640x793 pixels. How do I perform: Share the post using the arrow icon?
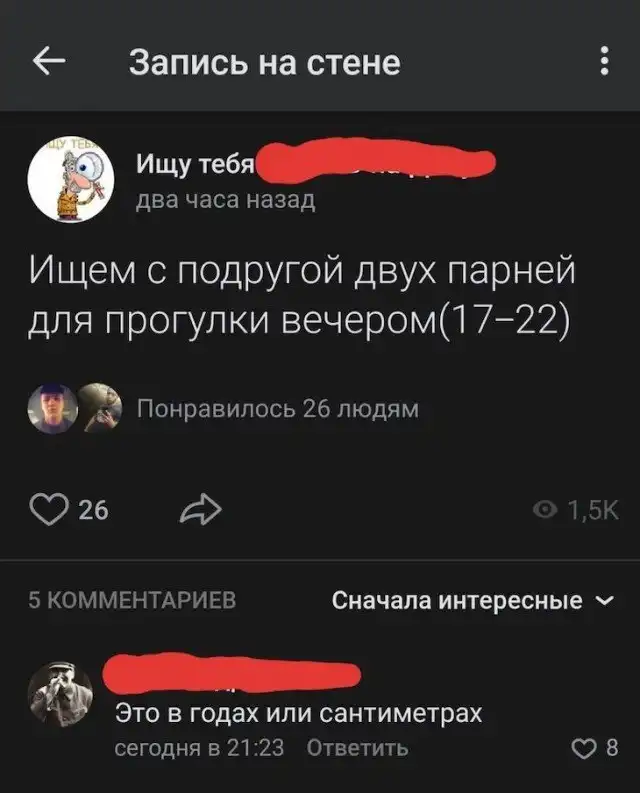click(x=201, y=509)
